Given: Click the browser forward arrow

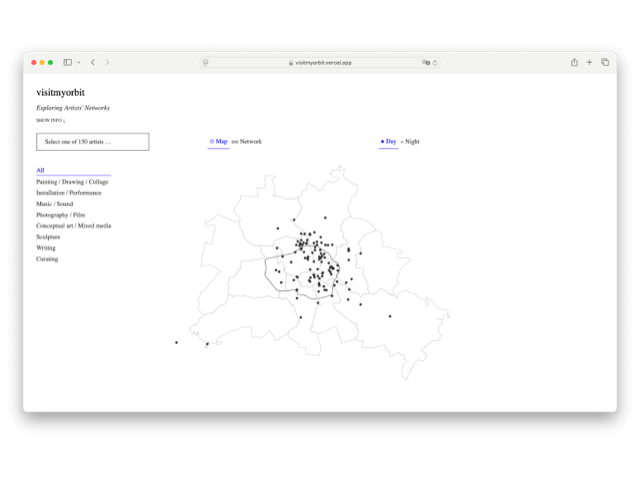Looking at the screenshot, I should (108, 62).
